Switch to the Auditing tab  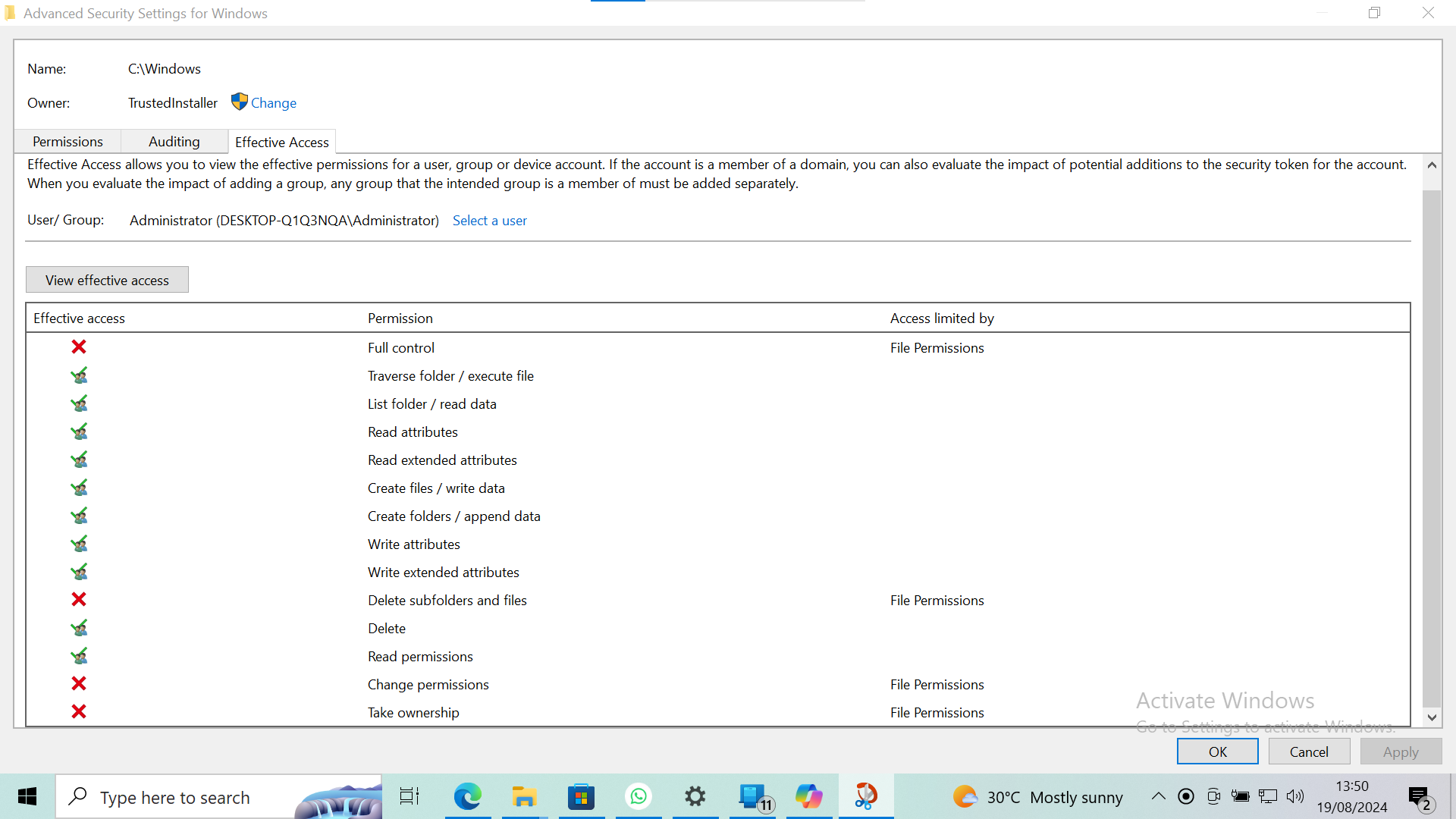point(174,141)
